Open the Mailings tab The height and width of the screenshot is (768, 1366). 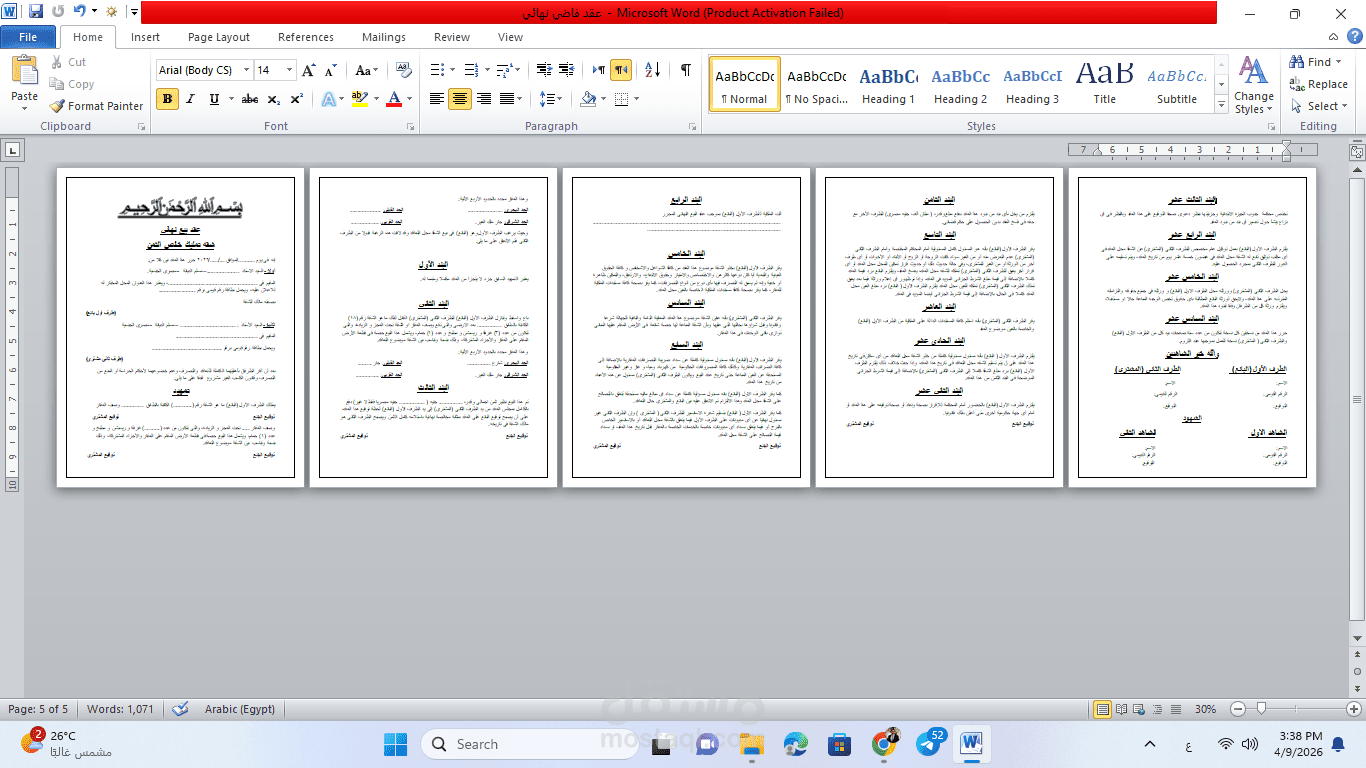coord(384,37)
